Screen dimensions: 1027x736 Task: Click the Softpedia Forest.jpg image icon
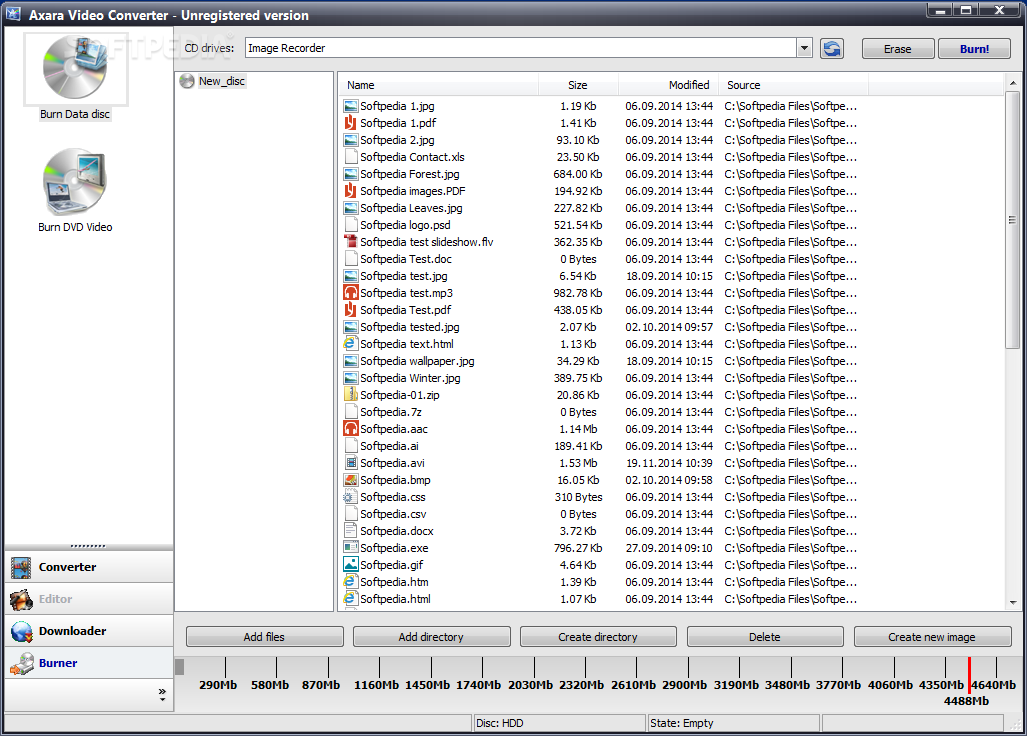click(351, 174)
